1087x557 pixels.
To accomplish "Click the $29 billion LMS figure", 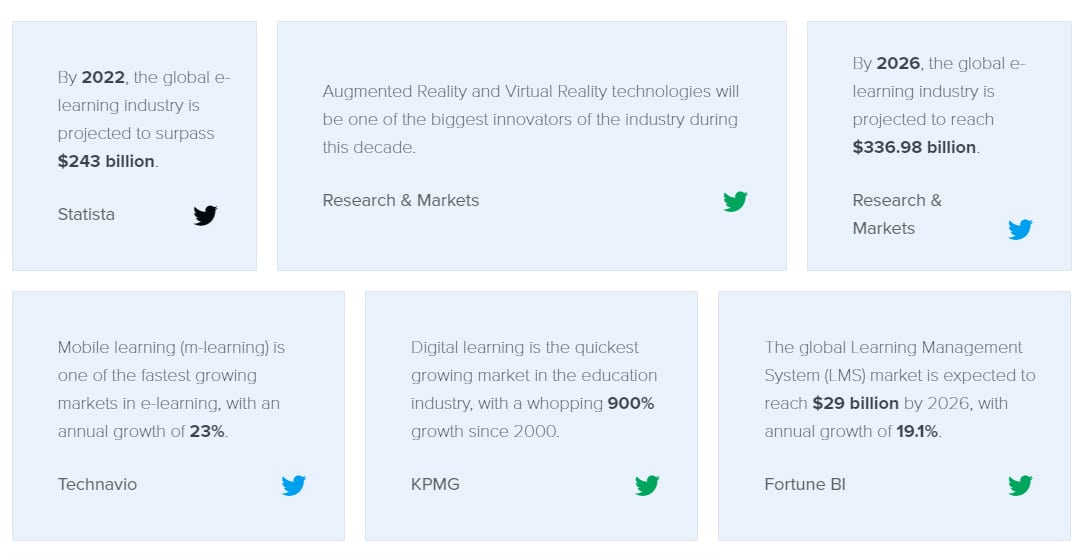I will coord(855,404).
